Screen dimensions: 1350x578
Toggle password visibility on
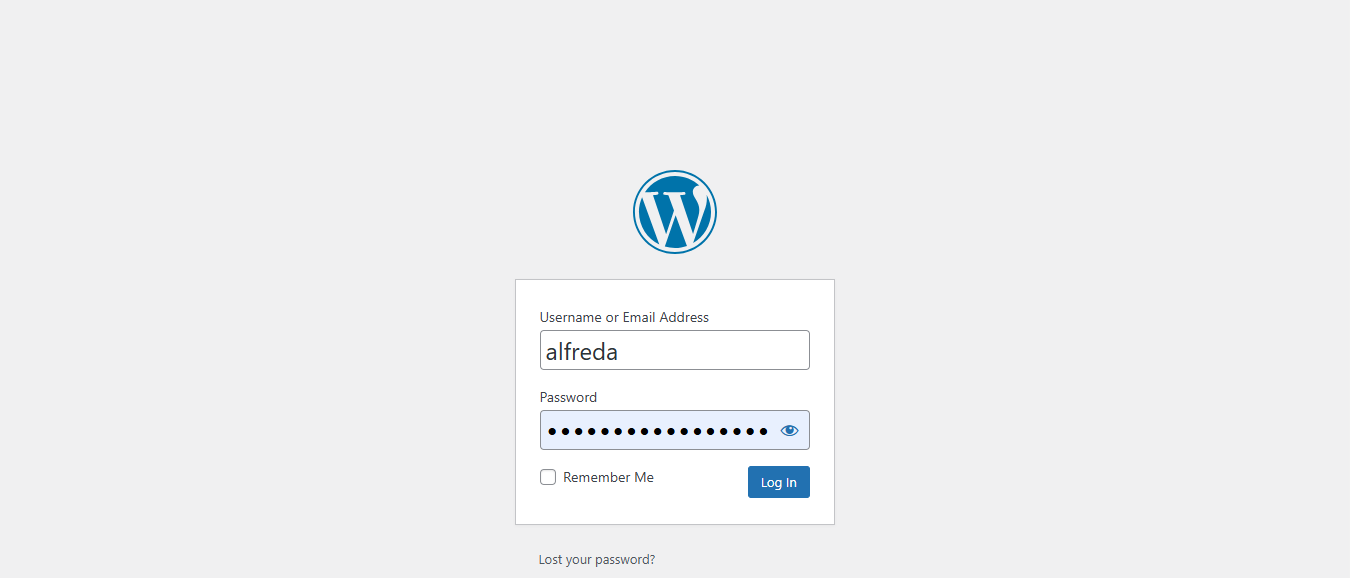pyautogui.click(x=790, y=431)
